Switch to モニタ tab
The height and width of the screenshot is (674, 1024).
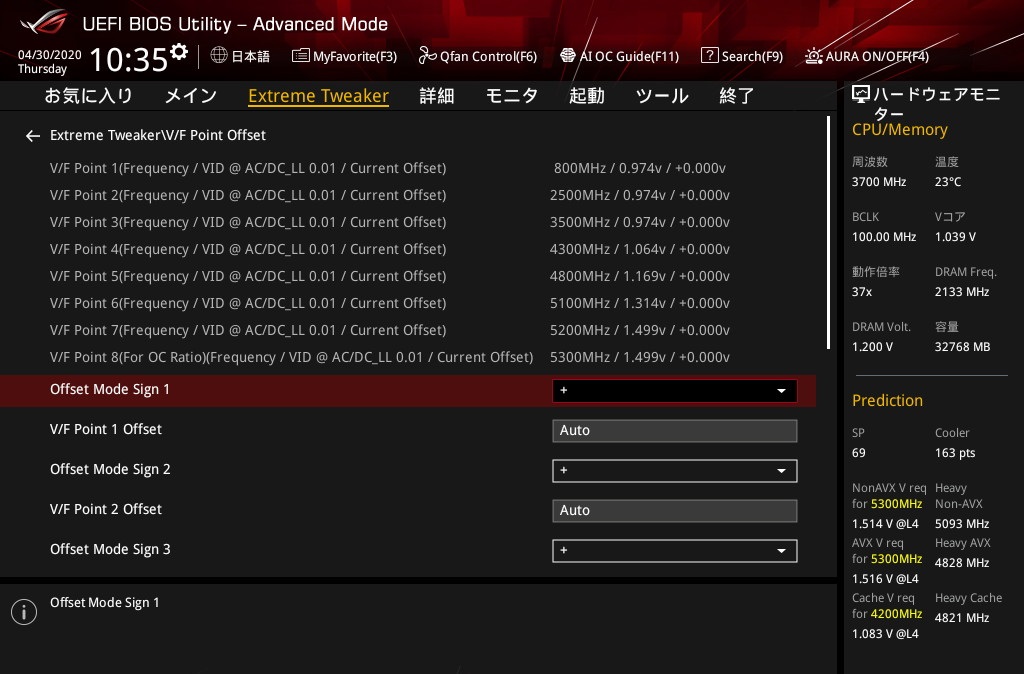click(512, 96)
